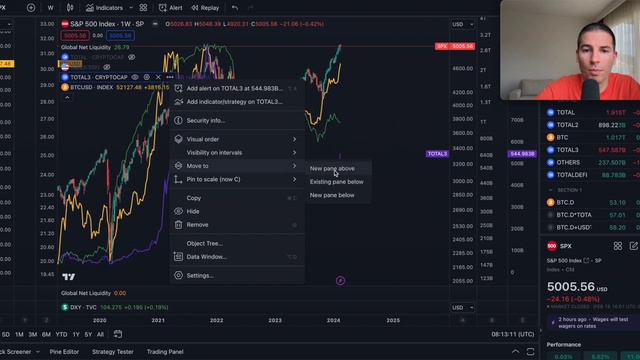The width and height of the screenshot is (640, 360).
Task: Open settings gear for TOTAL3 CRYPTOCAP legend
Action: tap(147, 77)
